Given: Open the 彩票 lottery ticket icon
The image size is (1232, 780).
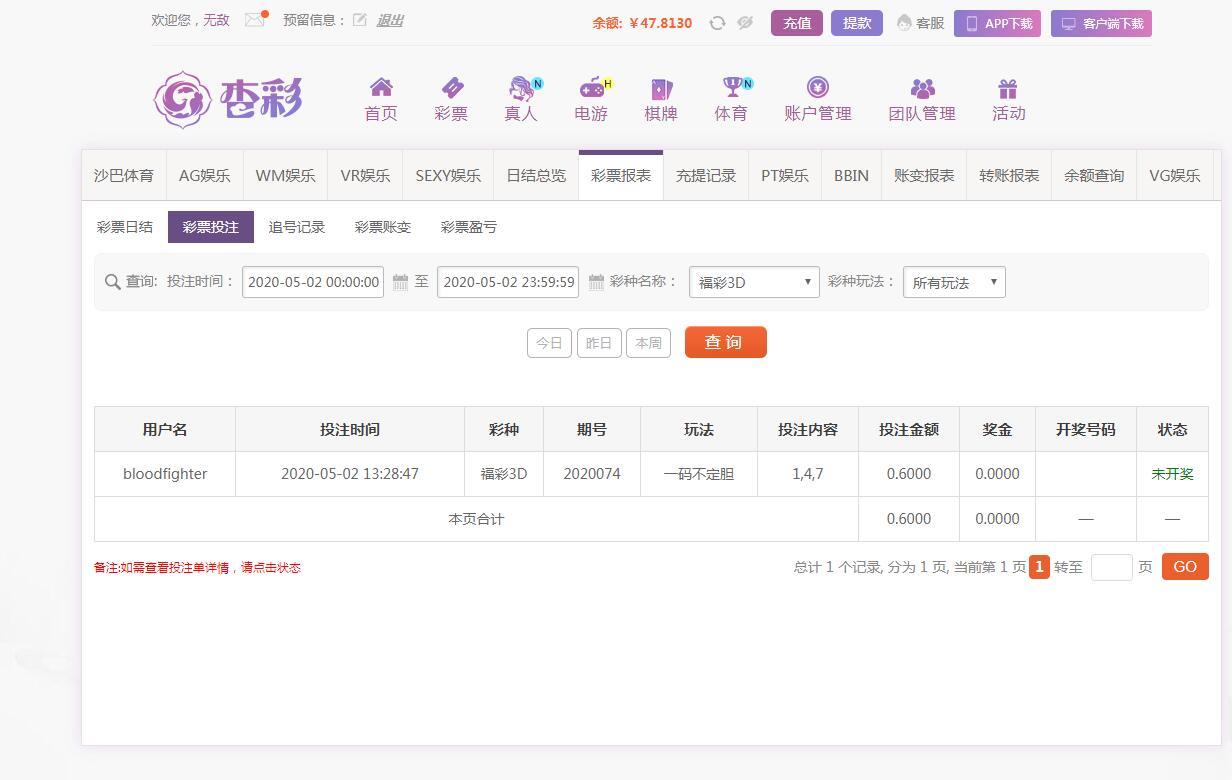Looking at the screenshot, I should pos(451,88).
